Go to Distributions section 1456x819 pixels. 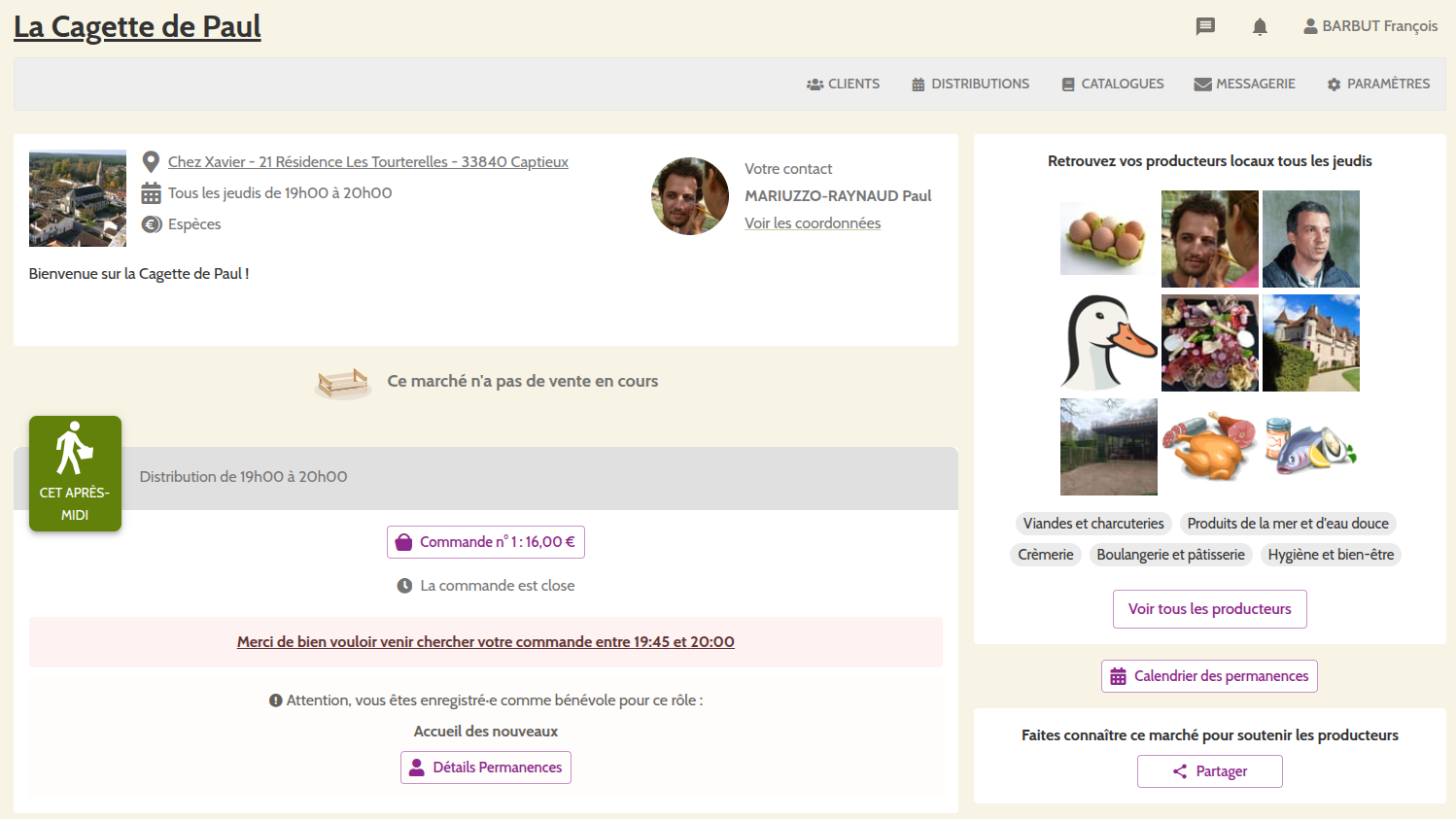[x=970, y=84]
